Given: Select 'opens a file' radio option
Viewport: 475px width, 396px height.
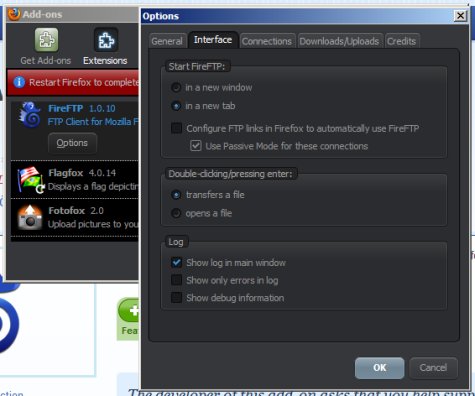Looking at the screenshot, I should coord(176,213).
